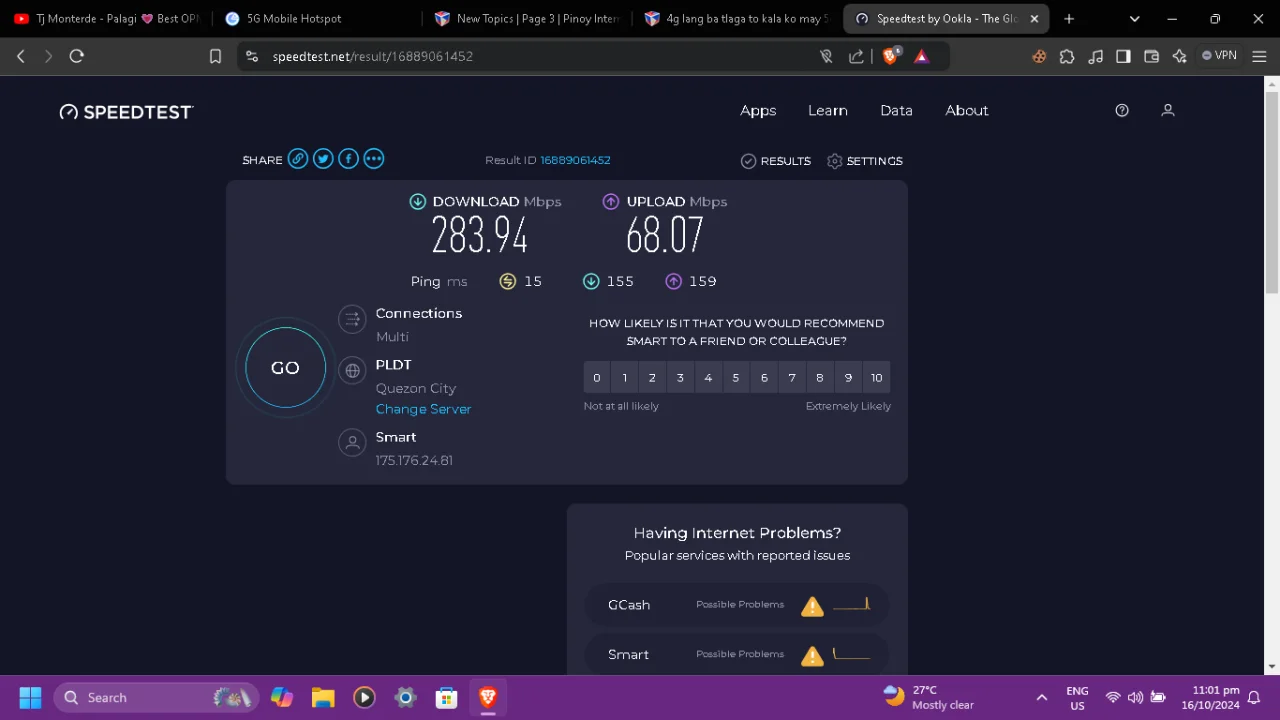Open the browser main menu
Image resolution: width=1280 pixels, height=720 pixels.
(x=1259, y=57)
